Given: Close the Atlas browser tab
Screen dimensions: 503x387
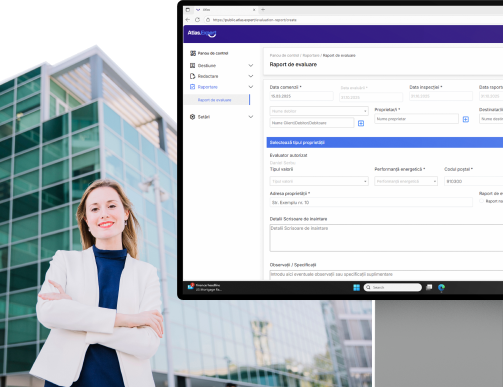Looking at the screenshot, I should point(254,10).
